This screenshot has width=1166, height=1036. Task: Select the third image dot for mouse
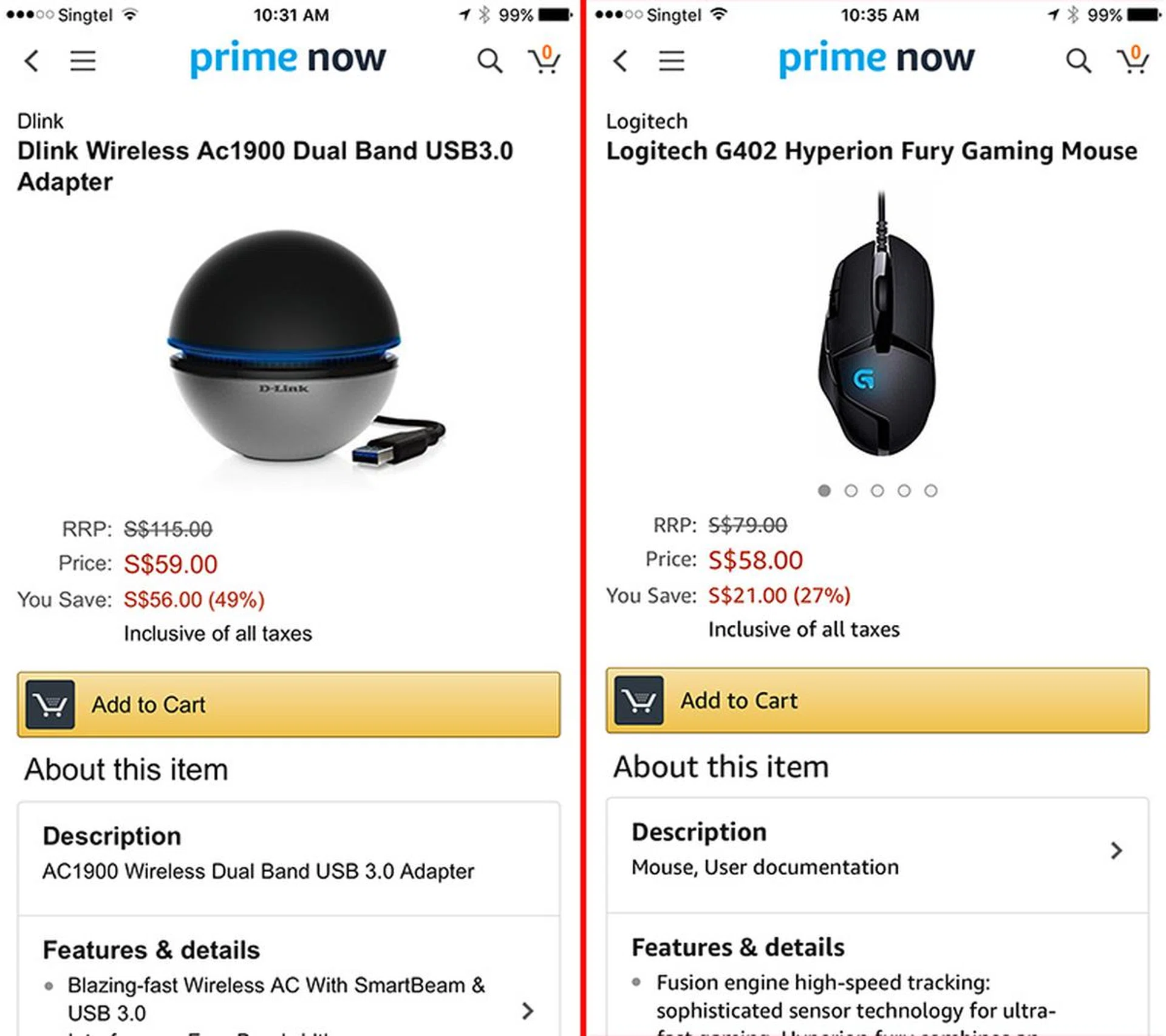tap(878, 491)
